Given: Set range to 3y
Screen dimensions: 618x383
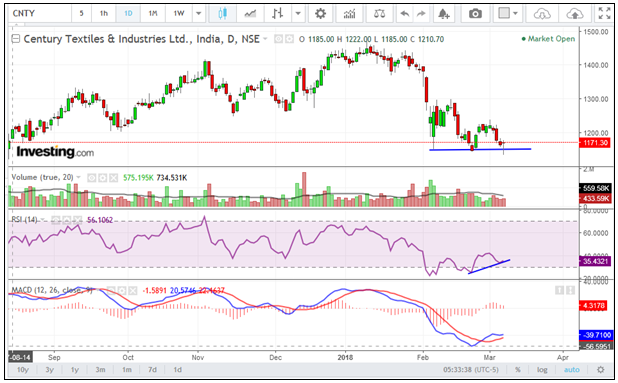Looking at the screenshot, I should (x=50, y=370).
